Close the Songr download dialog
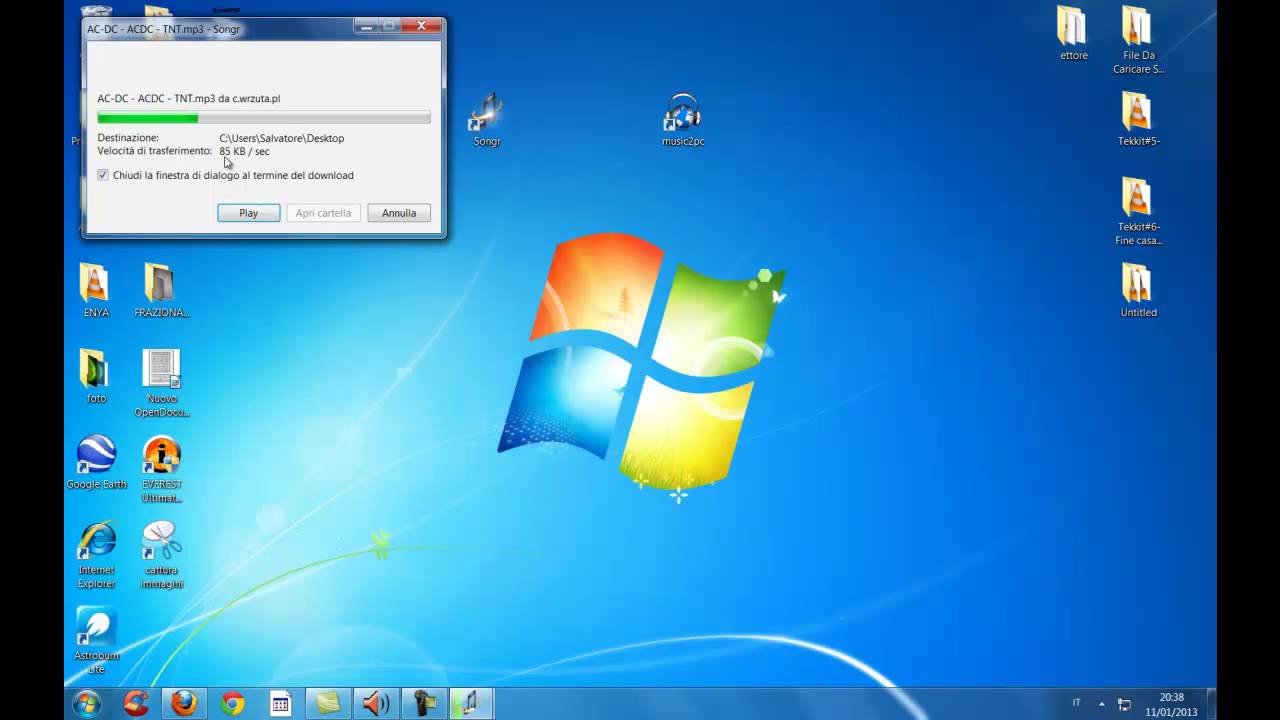This screenshot has width=1280, height=720. [421, 25]
